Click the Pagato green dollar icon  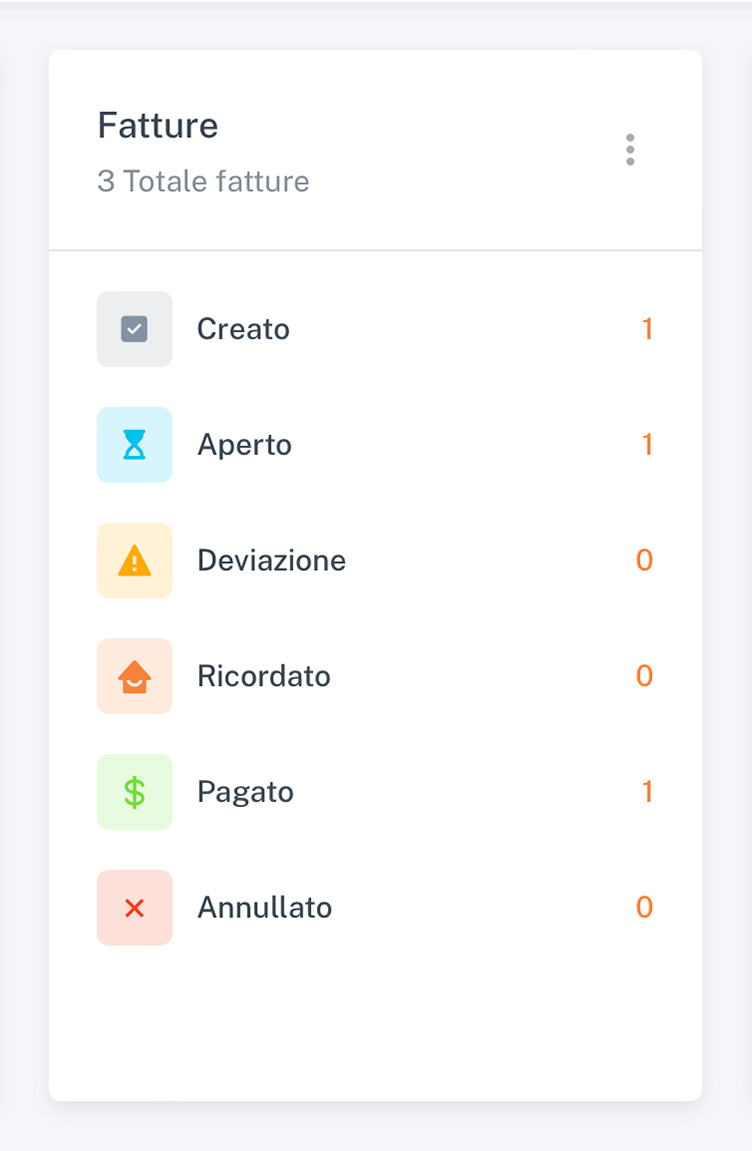(134, 792)
